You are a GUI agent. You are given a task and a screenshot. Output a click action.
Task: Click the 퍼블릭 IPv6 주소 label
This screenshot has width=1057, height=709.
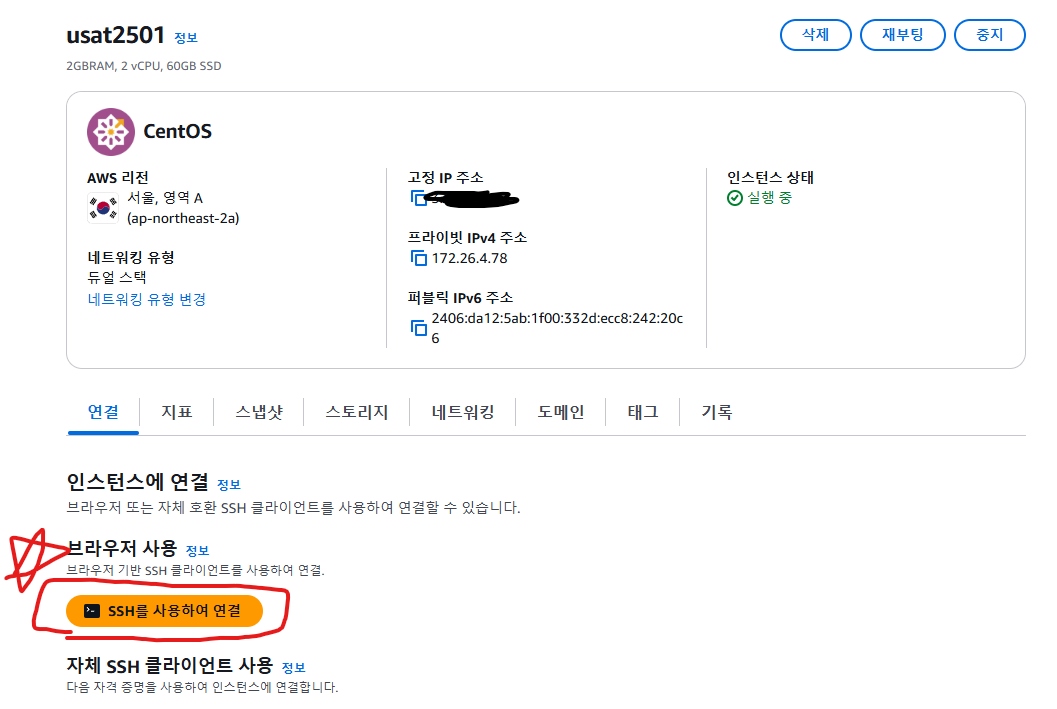[460, 298]
